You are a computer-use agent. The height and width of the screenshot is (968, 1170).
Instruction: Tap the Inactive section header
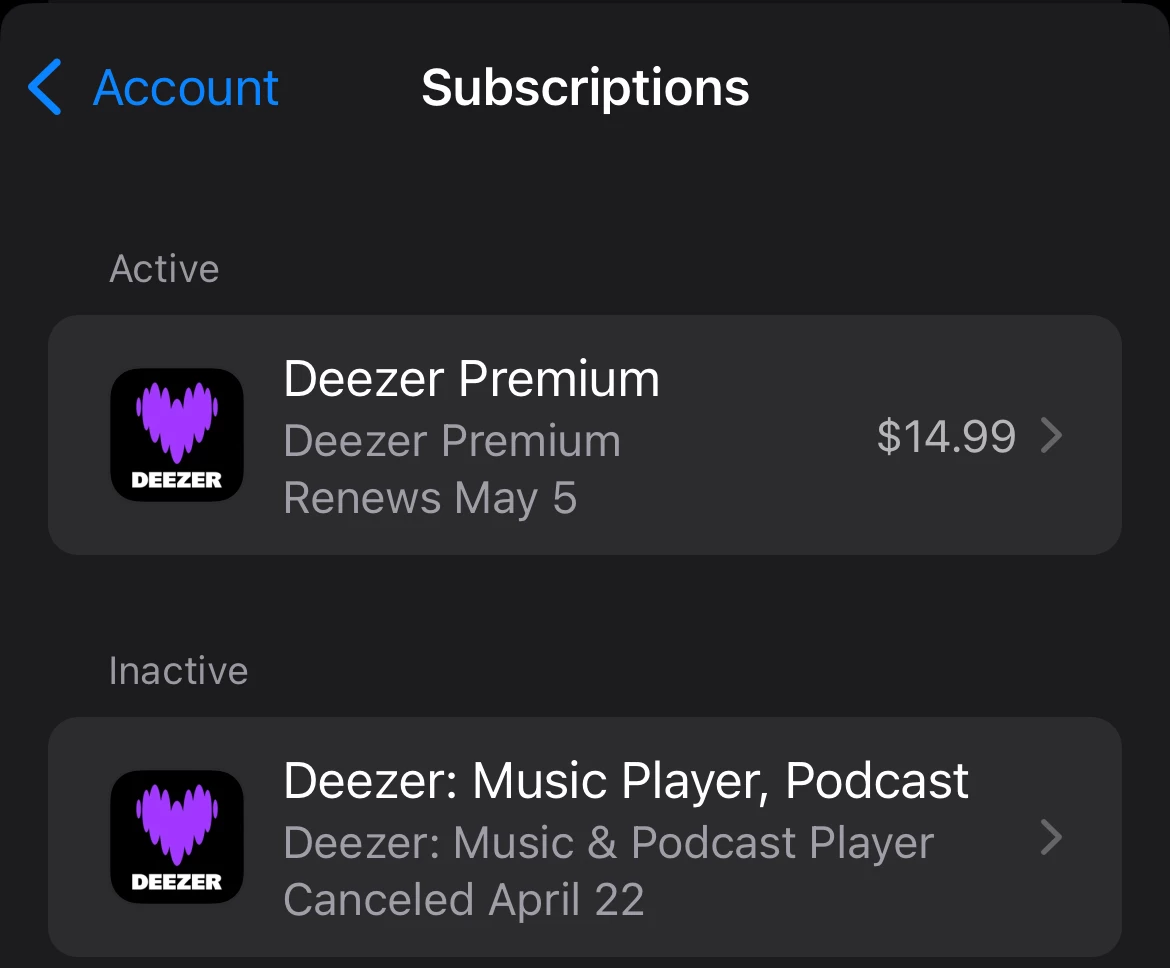(x=178, y=671)
